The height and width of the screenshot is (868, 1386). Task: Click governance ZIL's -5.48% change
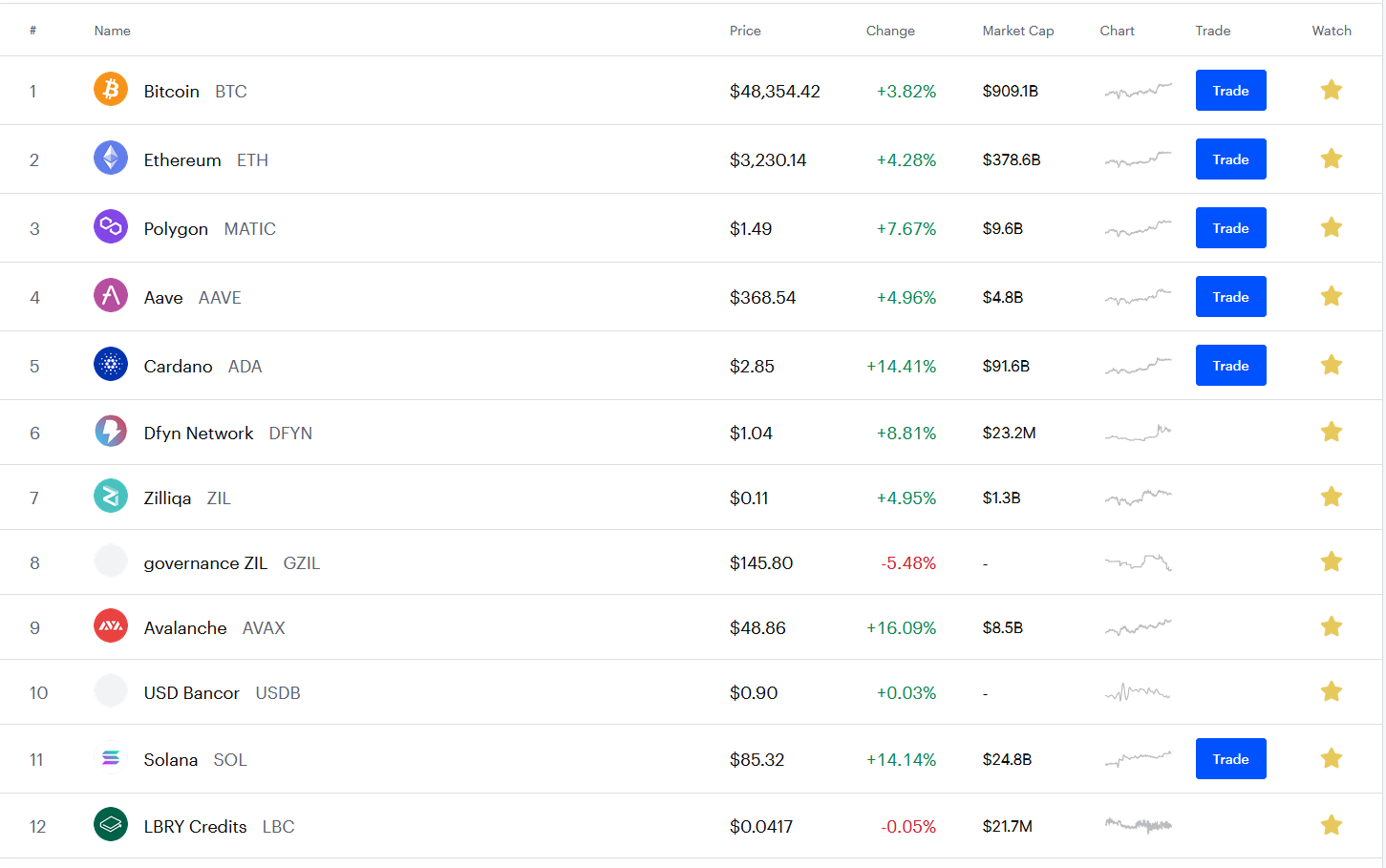[908, 563]
